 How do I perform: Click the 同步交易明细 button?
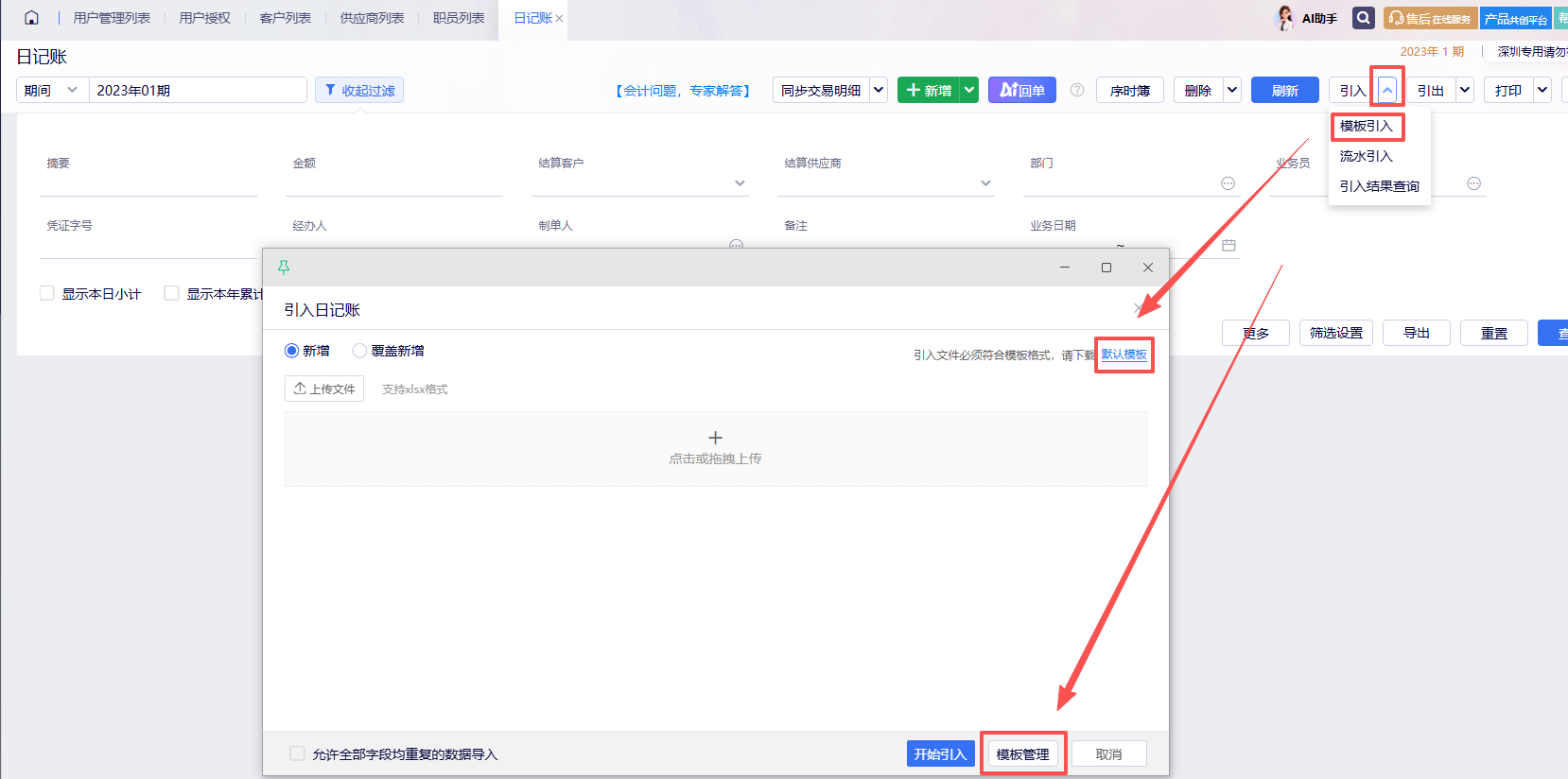click(821, 90)
